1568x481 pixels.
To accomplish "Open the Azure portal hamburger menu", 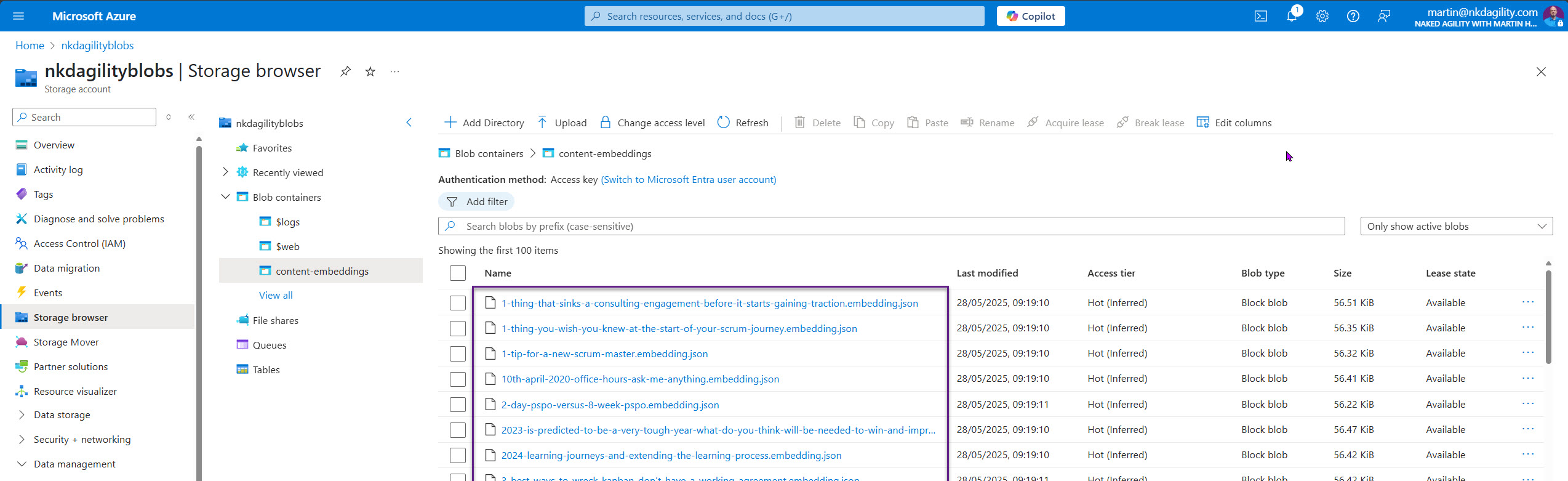I will click(x=18, y=16).
